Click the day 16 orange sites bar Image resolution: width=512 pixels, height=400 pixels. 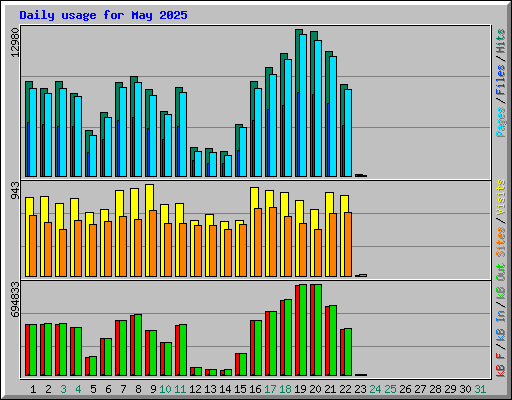click(x=258, y=242)
